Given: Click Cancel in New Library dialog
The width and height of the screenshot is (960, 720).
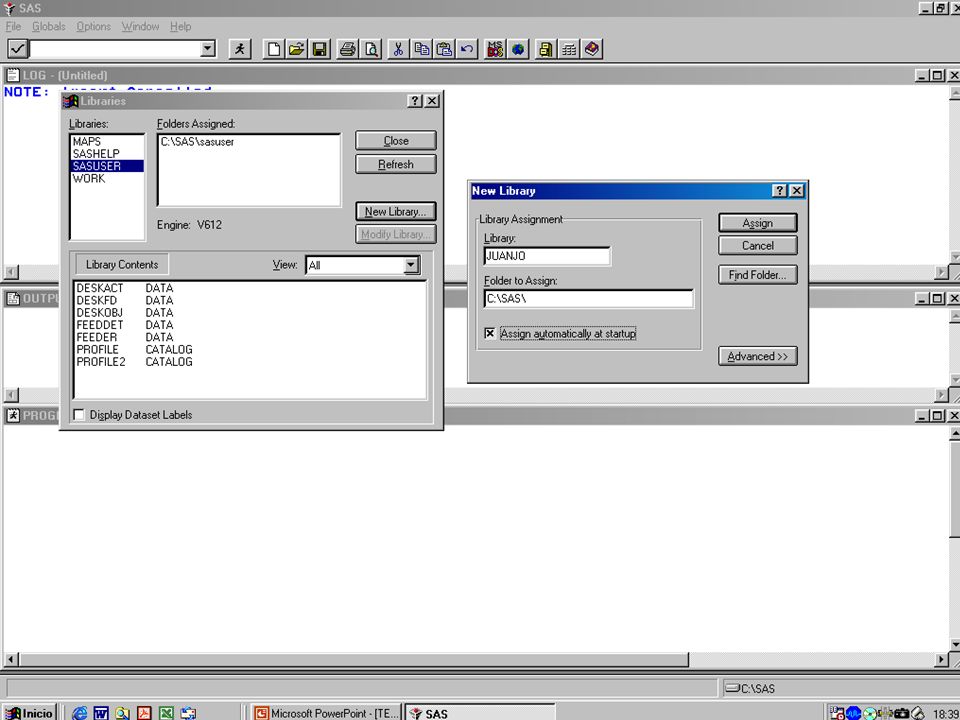Looking at the screenshot, I should tap(758, 246).
